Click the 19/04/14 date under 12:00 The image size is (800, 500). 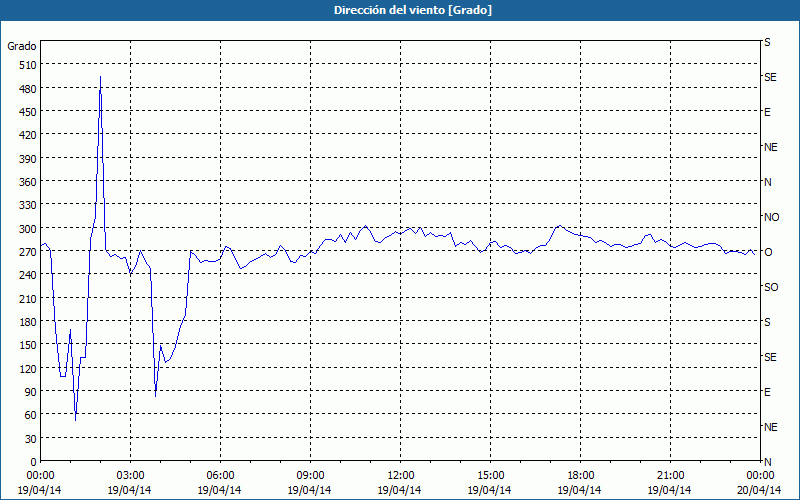pyautogui.click(x=399, y=490)
